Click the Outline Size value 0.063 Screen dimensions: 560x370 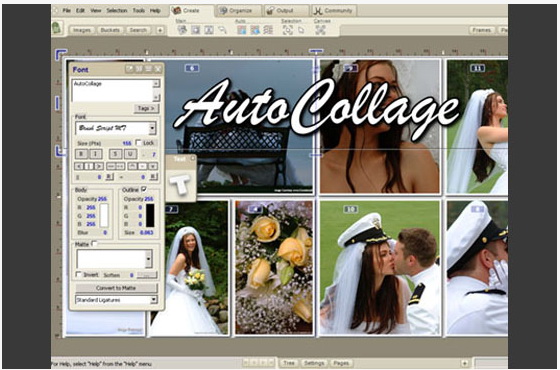click(146, 232)
